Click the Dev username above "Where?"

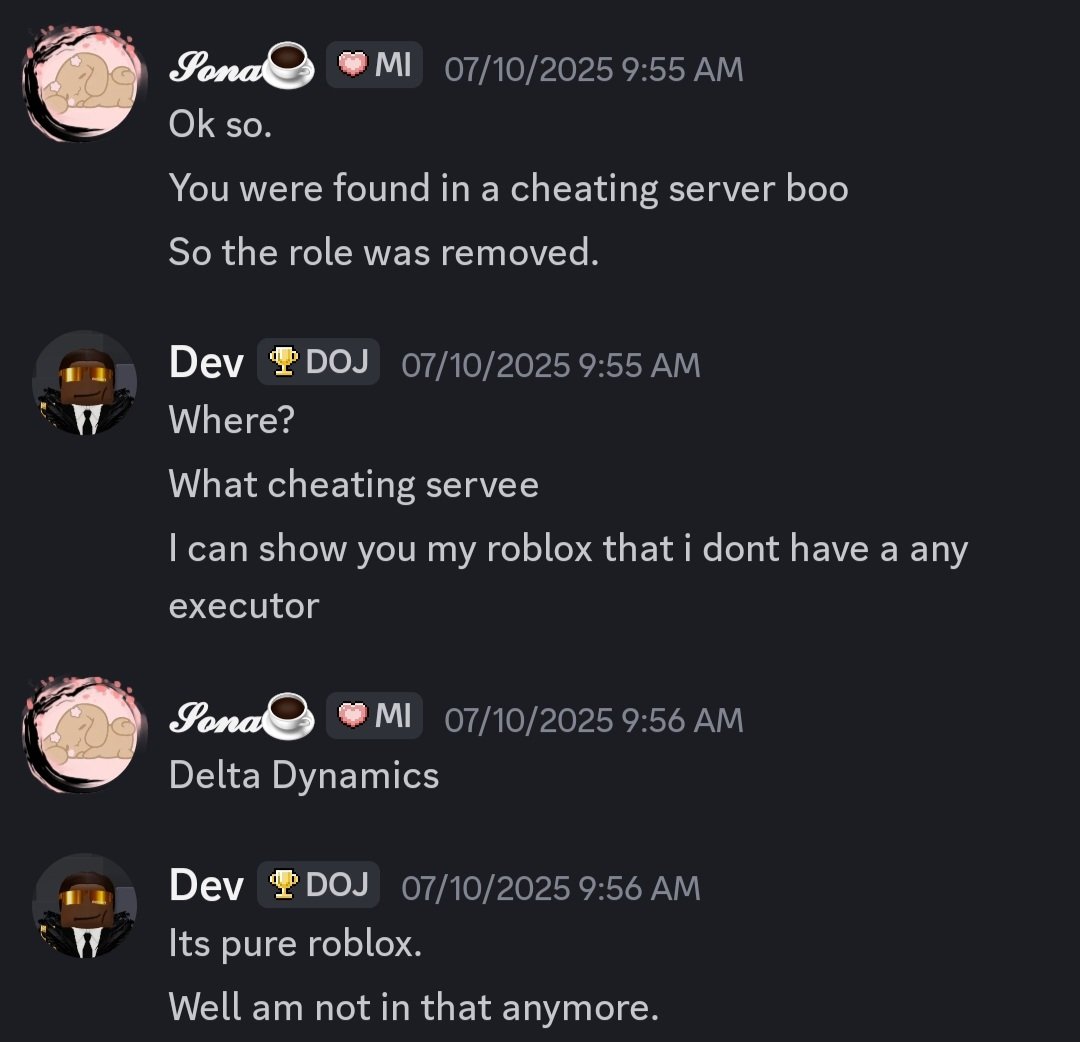[206, 363]
